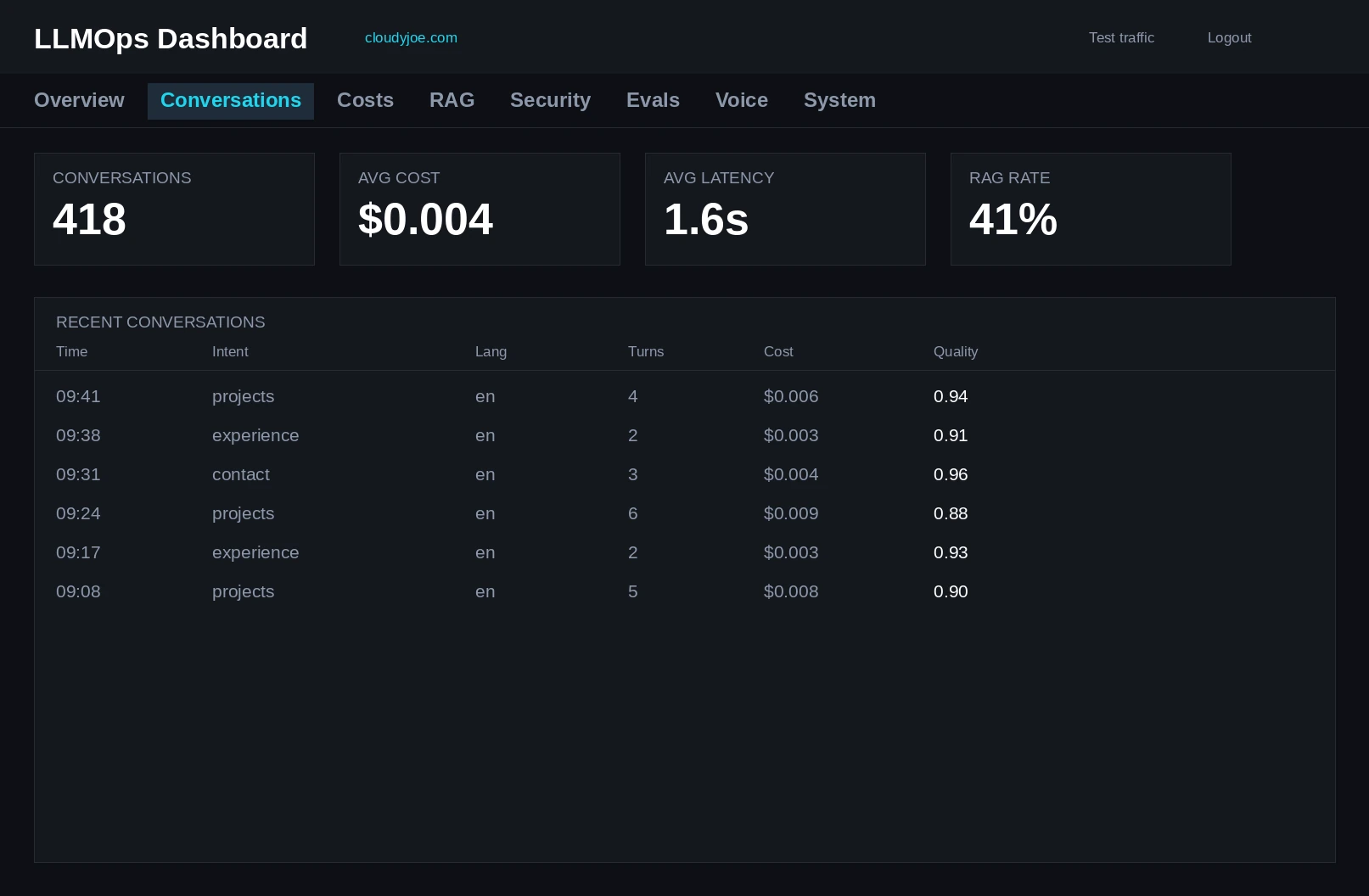Click the Turns column header
1369x896 pixels.
(646, 351)
